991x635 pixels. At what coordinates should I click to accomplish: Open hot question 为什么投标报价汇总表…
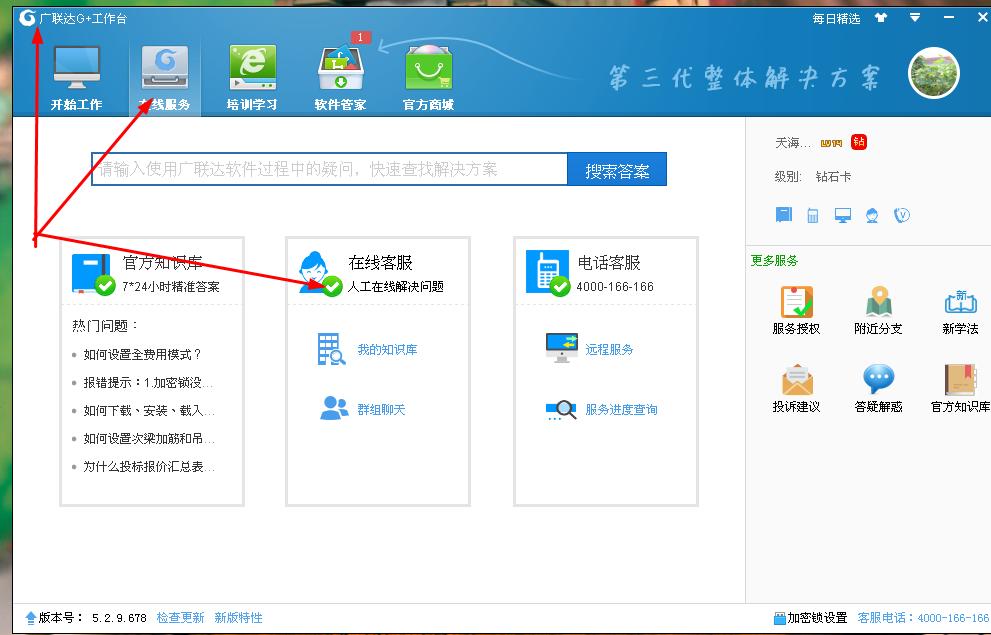coord(149,467)
